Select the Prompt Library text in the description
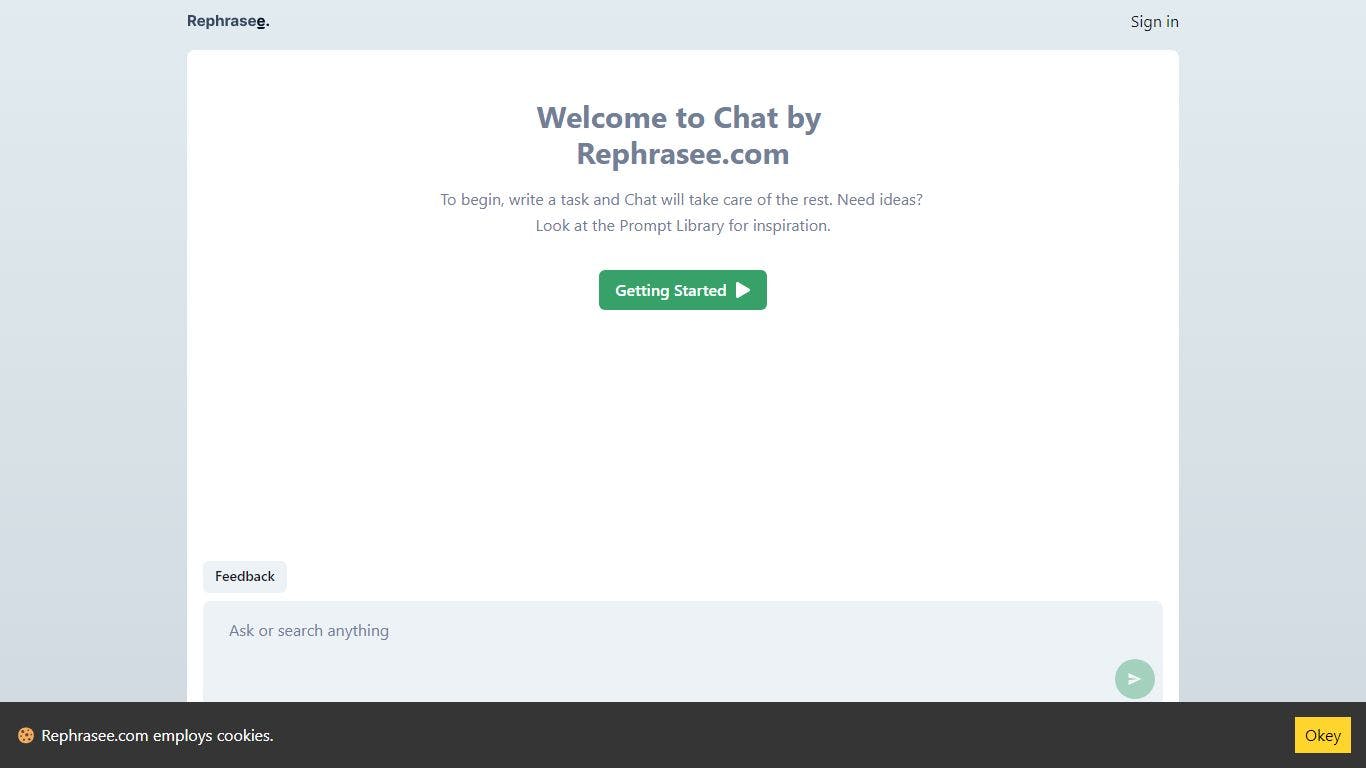Image resolution: width=1366 pixels, height=768 pixels. (671, 225)
